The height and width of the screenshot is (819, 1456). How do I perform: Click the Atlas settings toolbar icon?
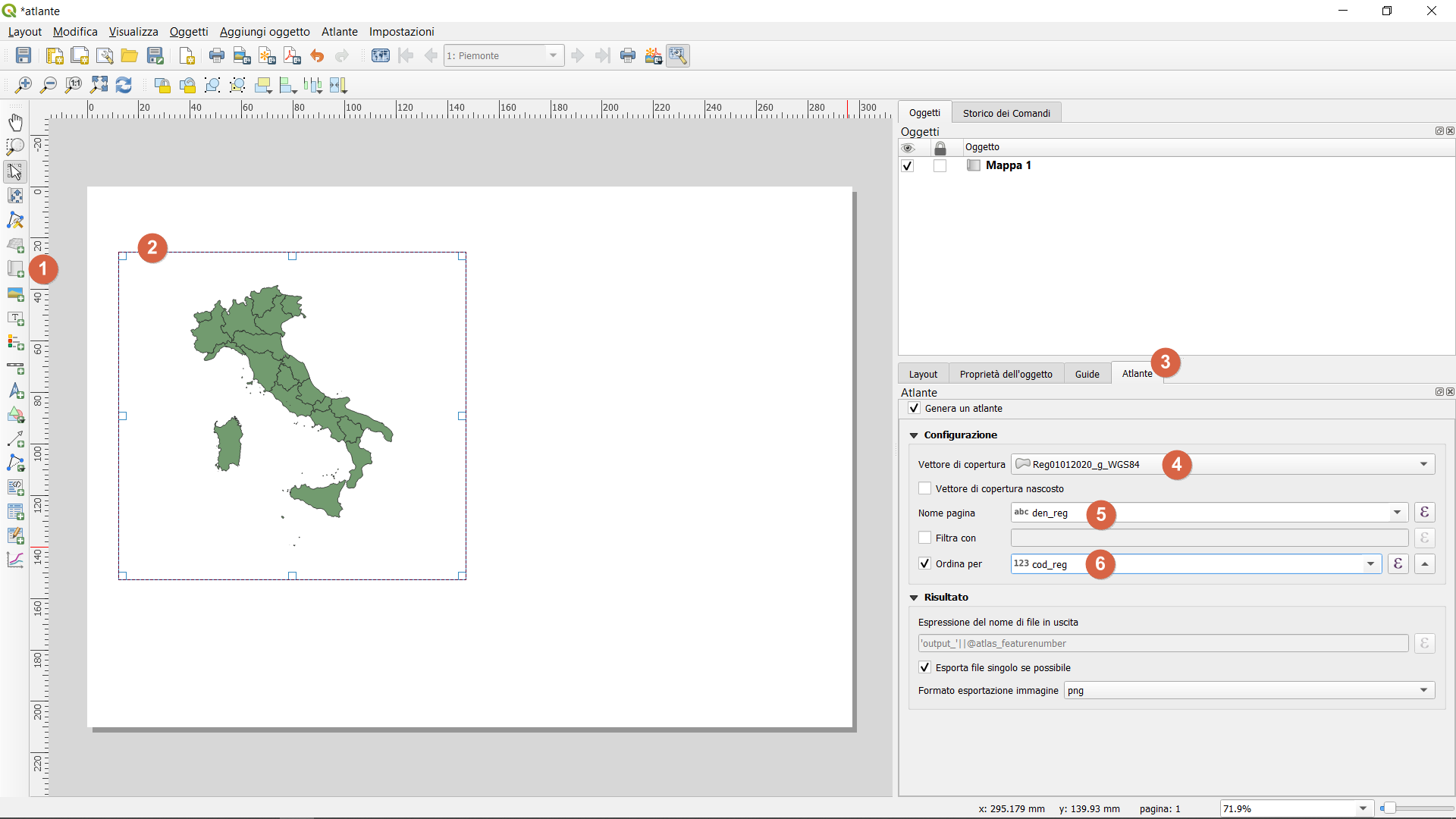click(678, 55)
